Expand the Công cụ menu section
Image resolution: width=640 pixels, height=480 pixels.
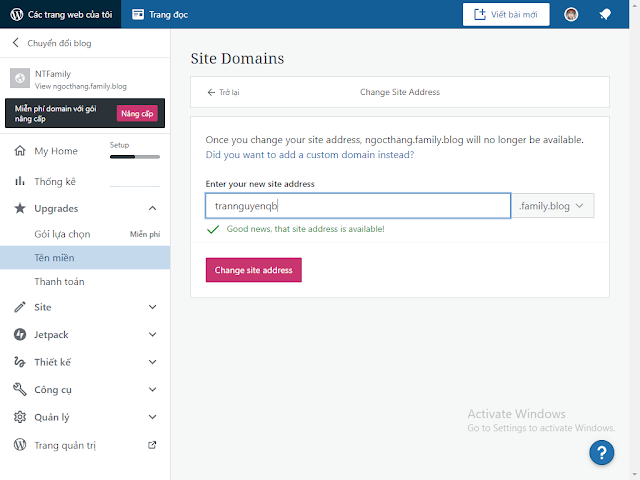[x=152, y=389]
